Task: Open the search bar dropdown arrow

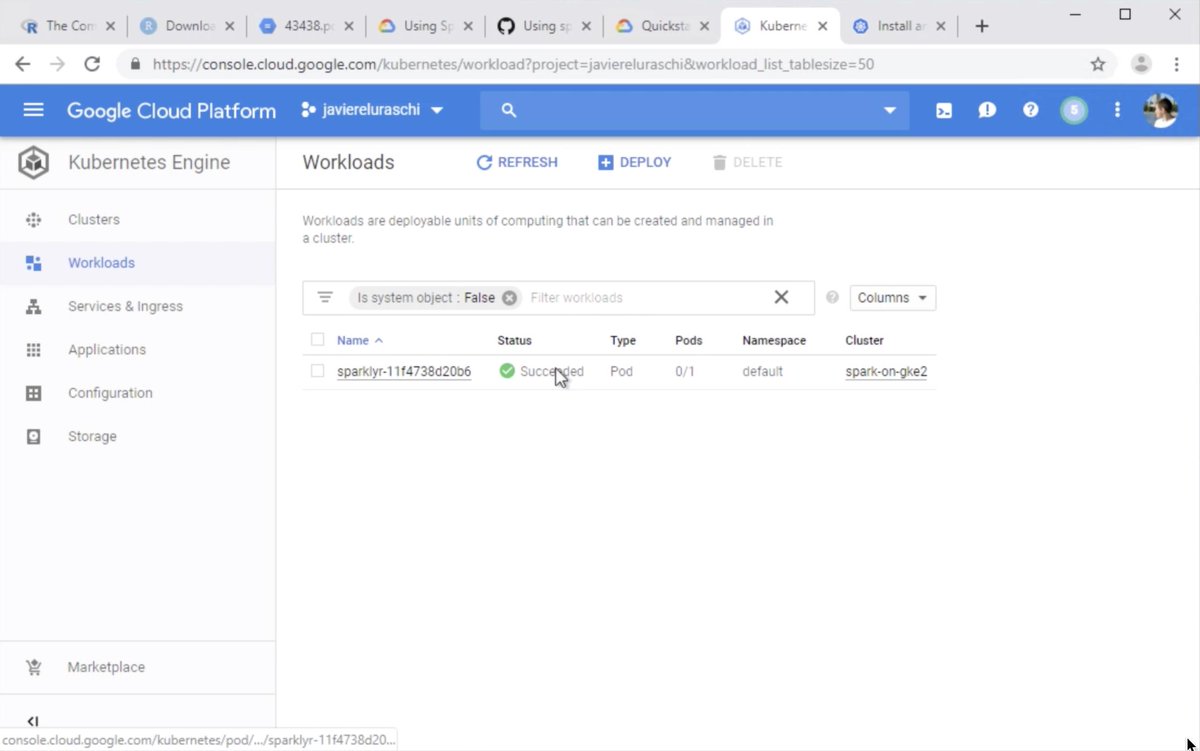Action: (x=889, y=110)
